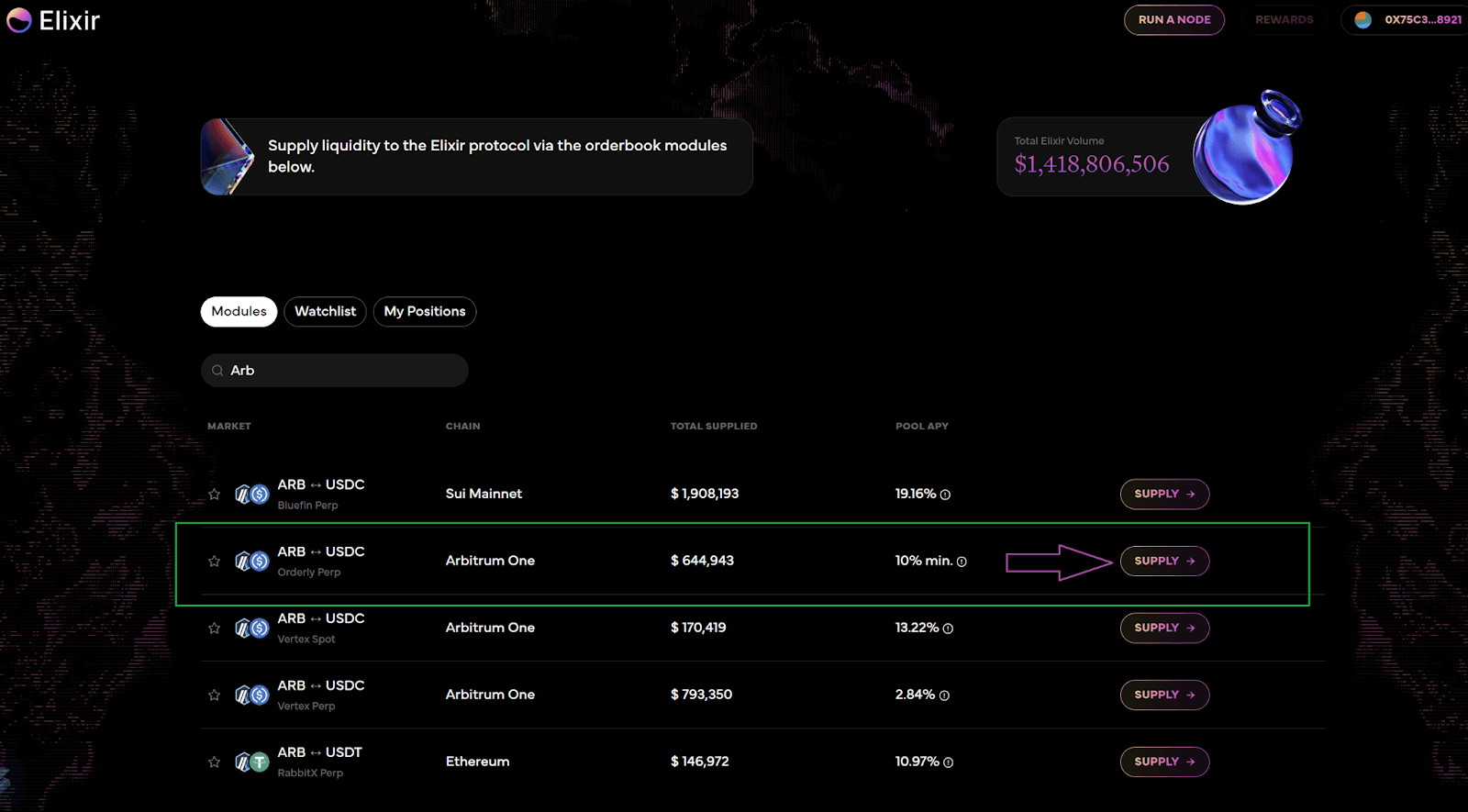
Task: Supply to the Vertex Perp pool
Action: [1164, 695]
